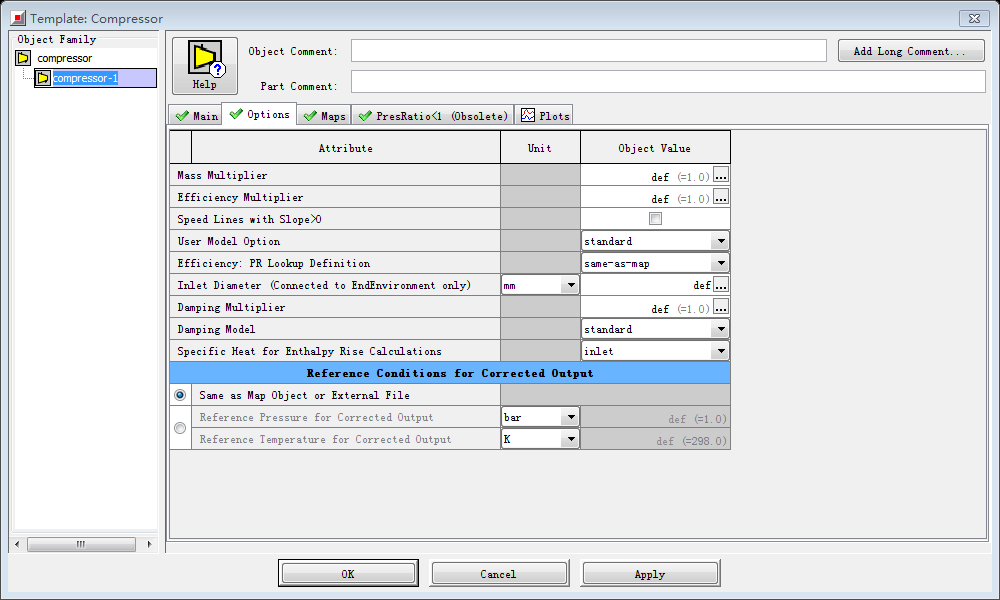Open value selector for Inlet Diameter

(721, 285)
